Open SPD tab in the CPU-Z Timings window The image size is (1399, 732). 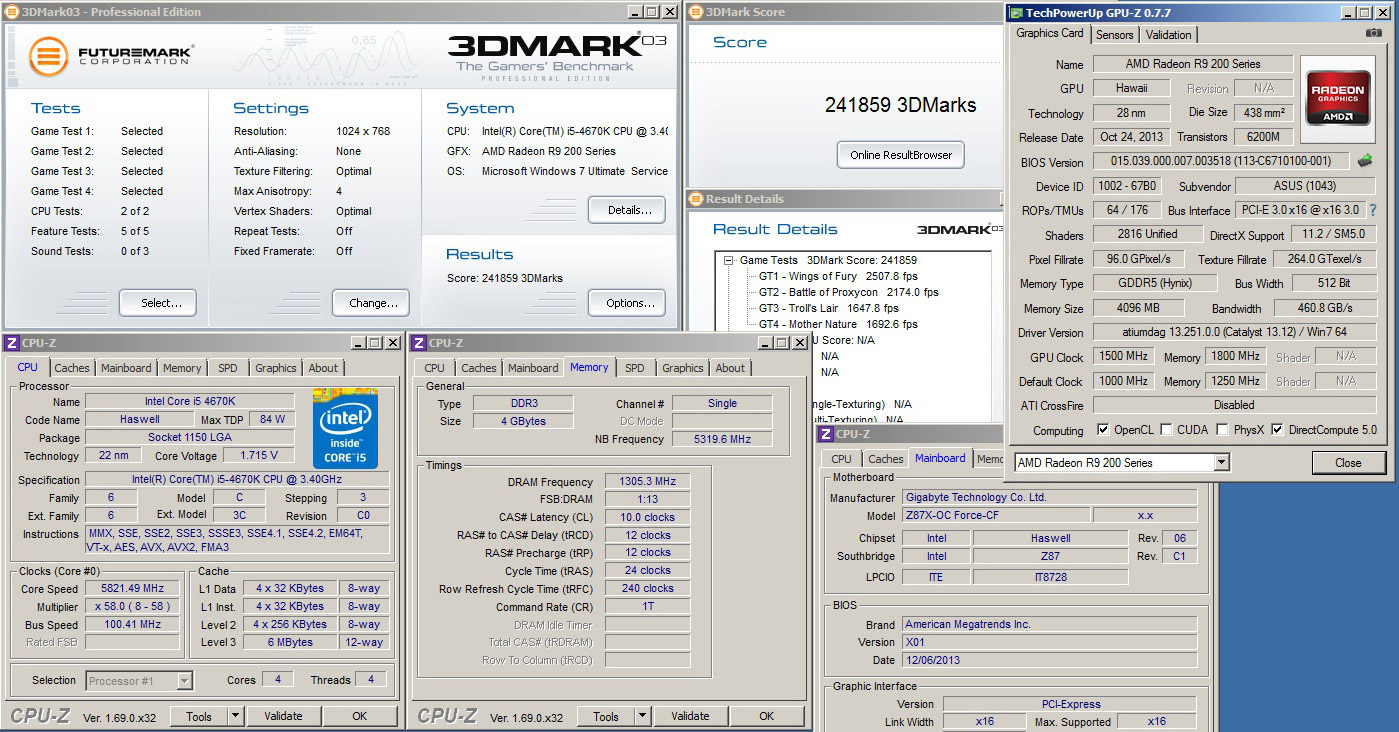[635, 368]
